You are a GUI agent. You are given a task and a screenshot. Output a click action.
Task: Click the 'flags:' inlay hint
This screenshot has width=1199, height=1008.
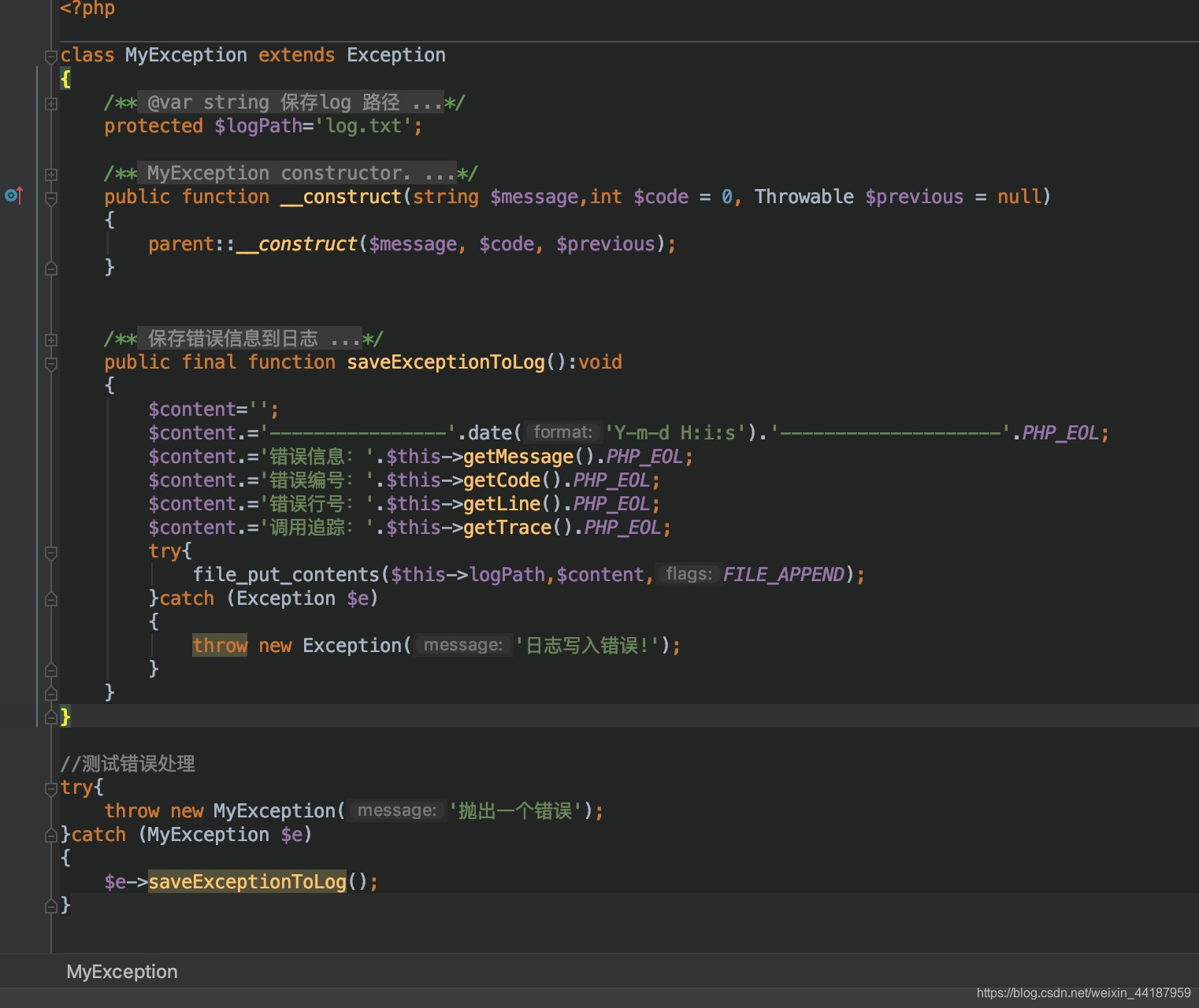(x=689, y=574)
